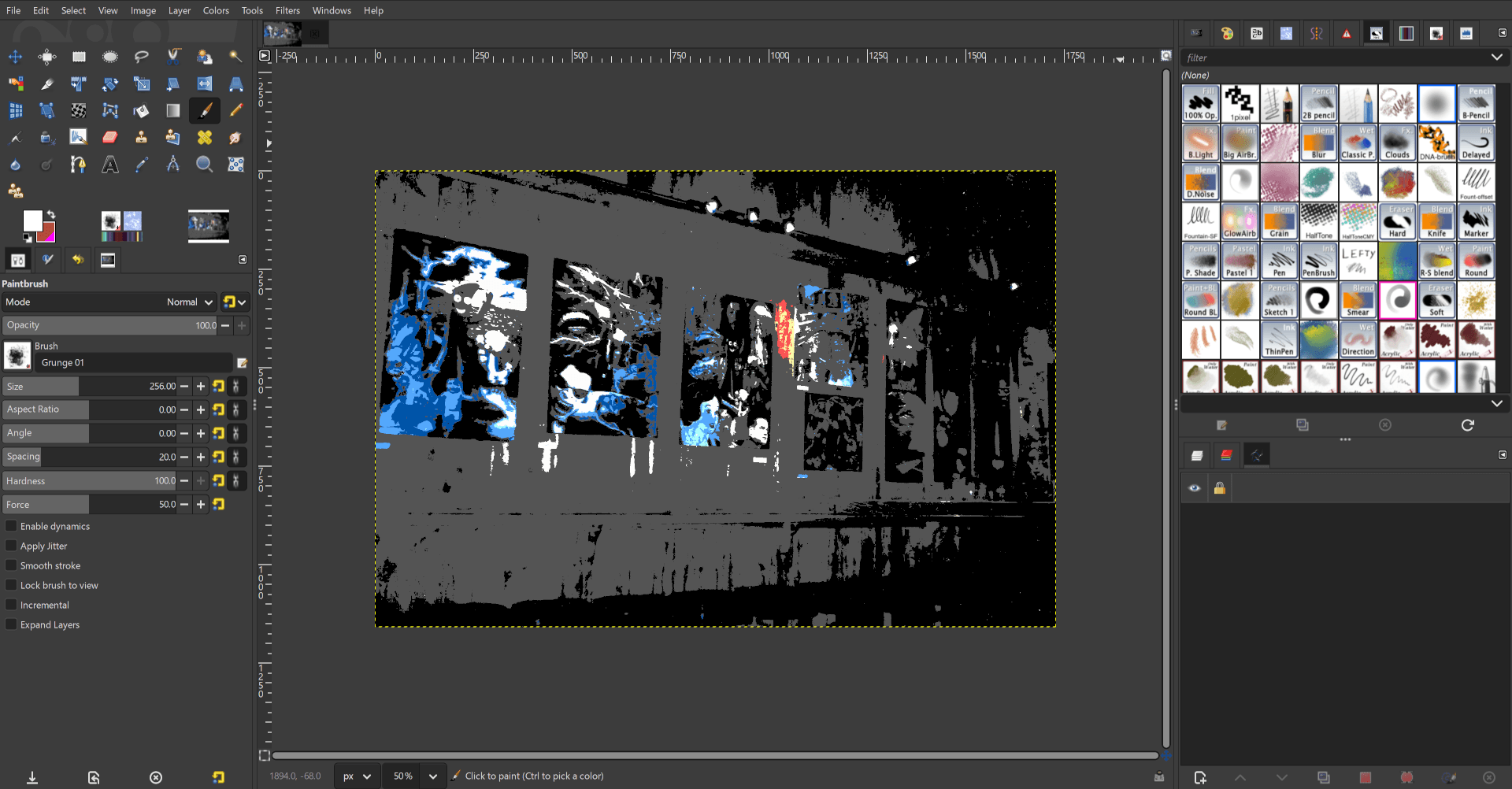Refresh the brushes list
The width and height of the screenshot is (1512, 789).
(x=1468, y=424)
